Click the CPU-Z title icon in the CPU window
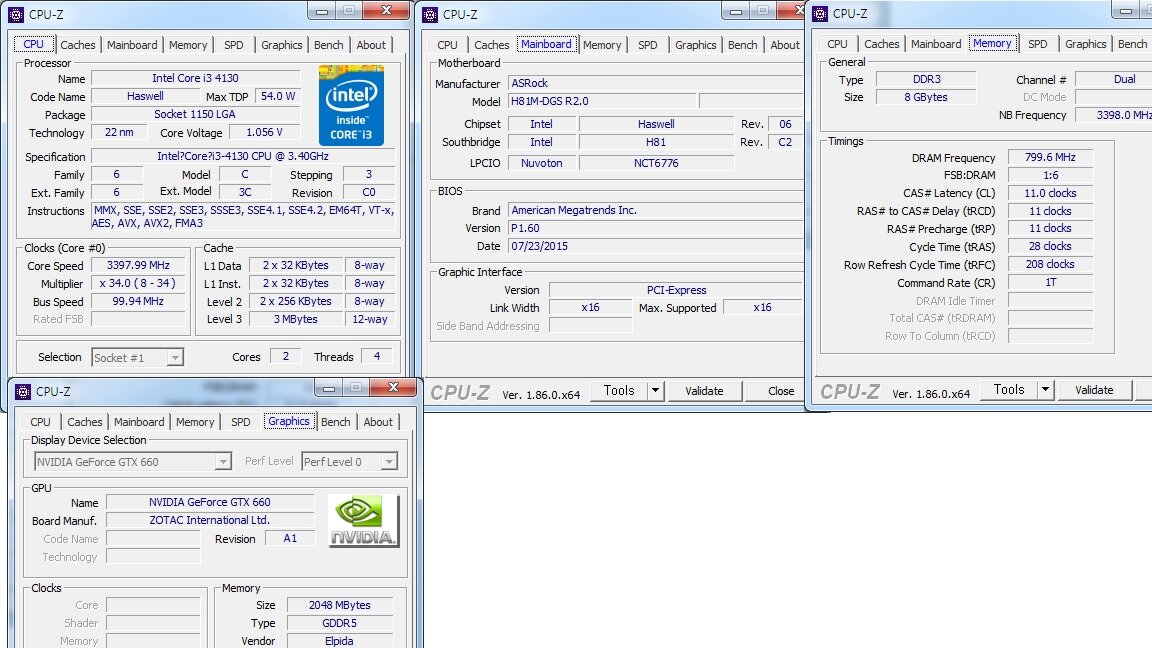The image size is (1152, 648). tap(15, 14)
